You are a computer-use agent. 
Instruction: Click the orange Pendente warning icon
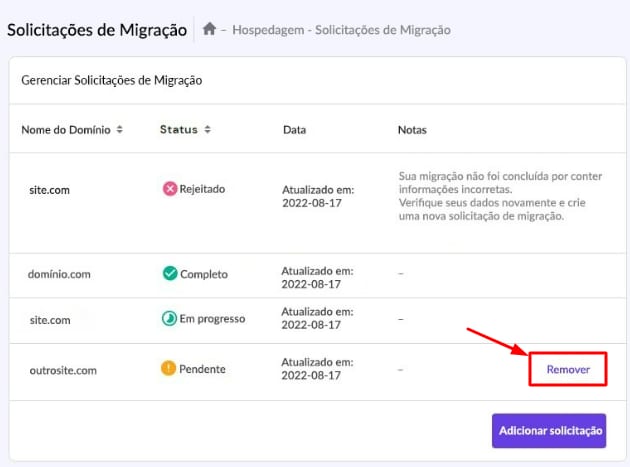pyautogui.click(x=169, y=369)
